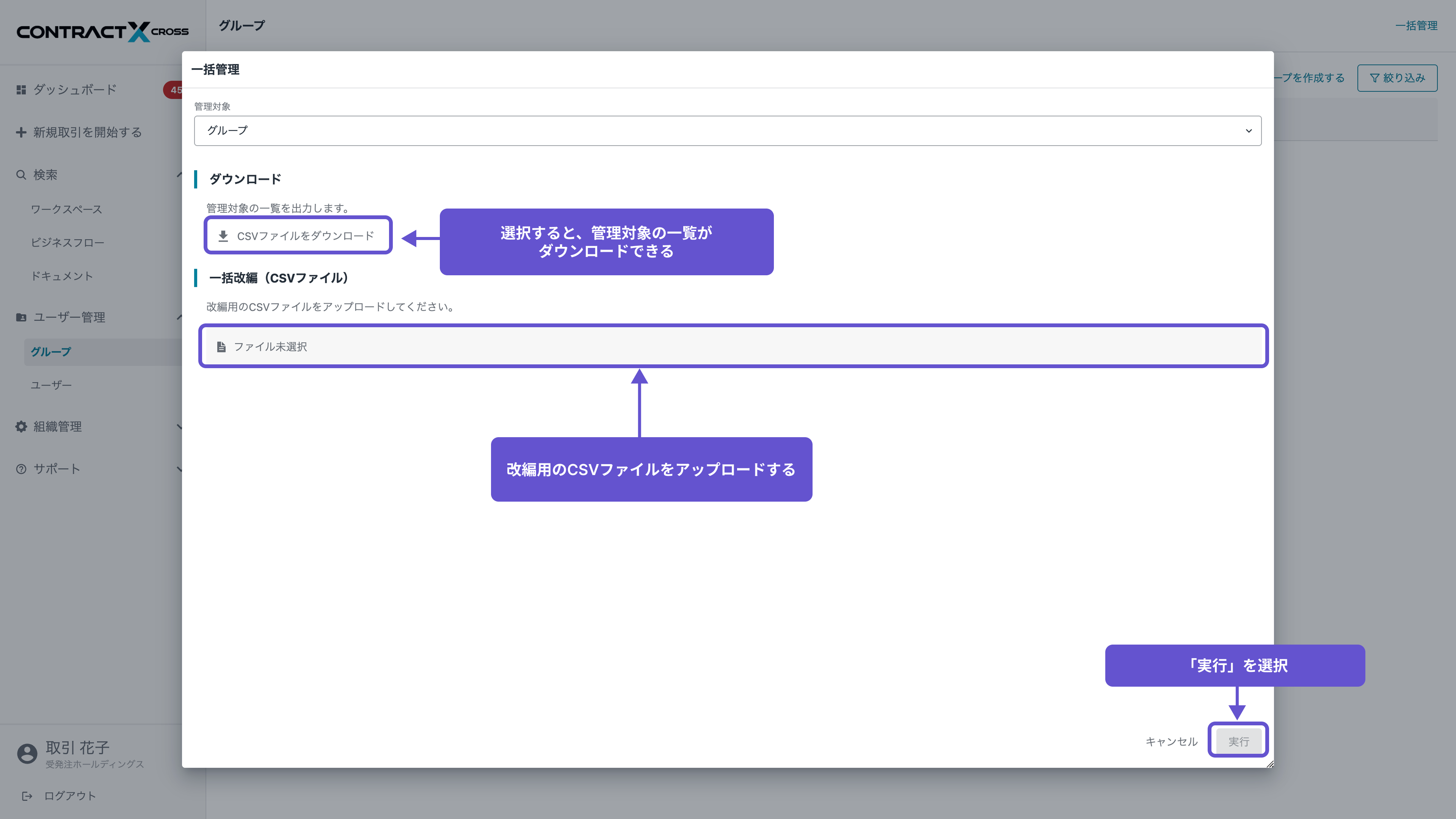This screenshot has width=1456, height=819.
Task: Click the organization management gear icon
Action: [21, 427]
